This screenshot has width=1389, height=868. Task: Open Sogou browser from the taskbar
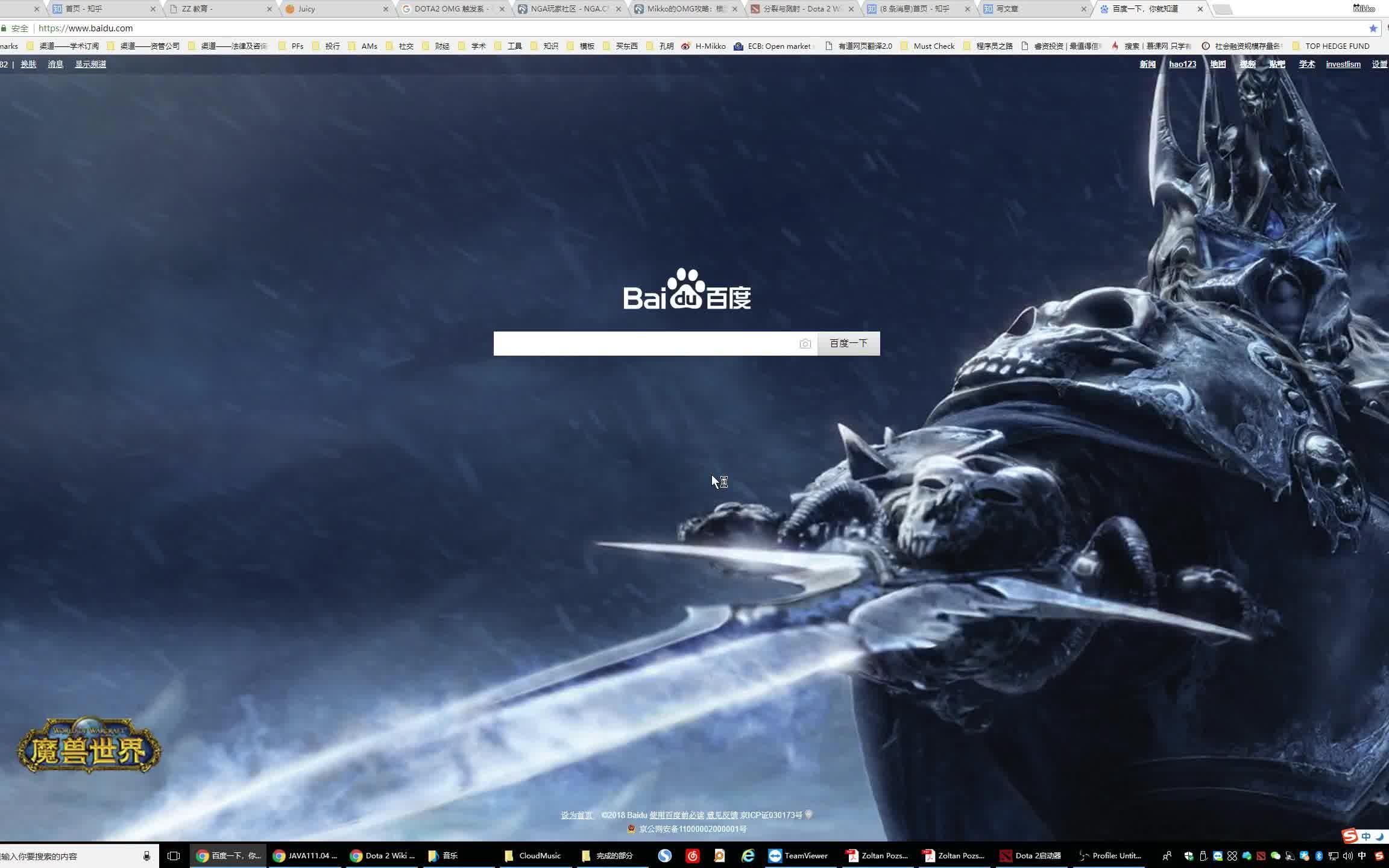click(x=664, y=855)
